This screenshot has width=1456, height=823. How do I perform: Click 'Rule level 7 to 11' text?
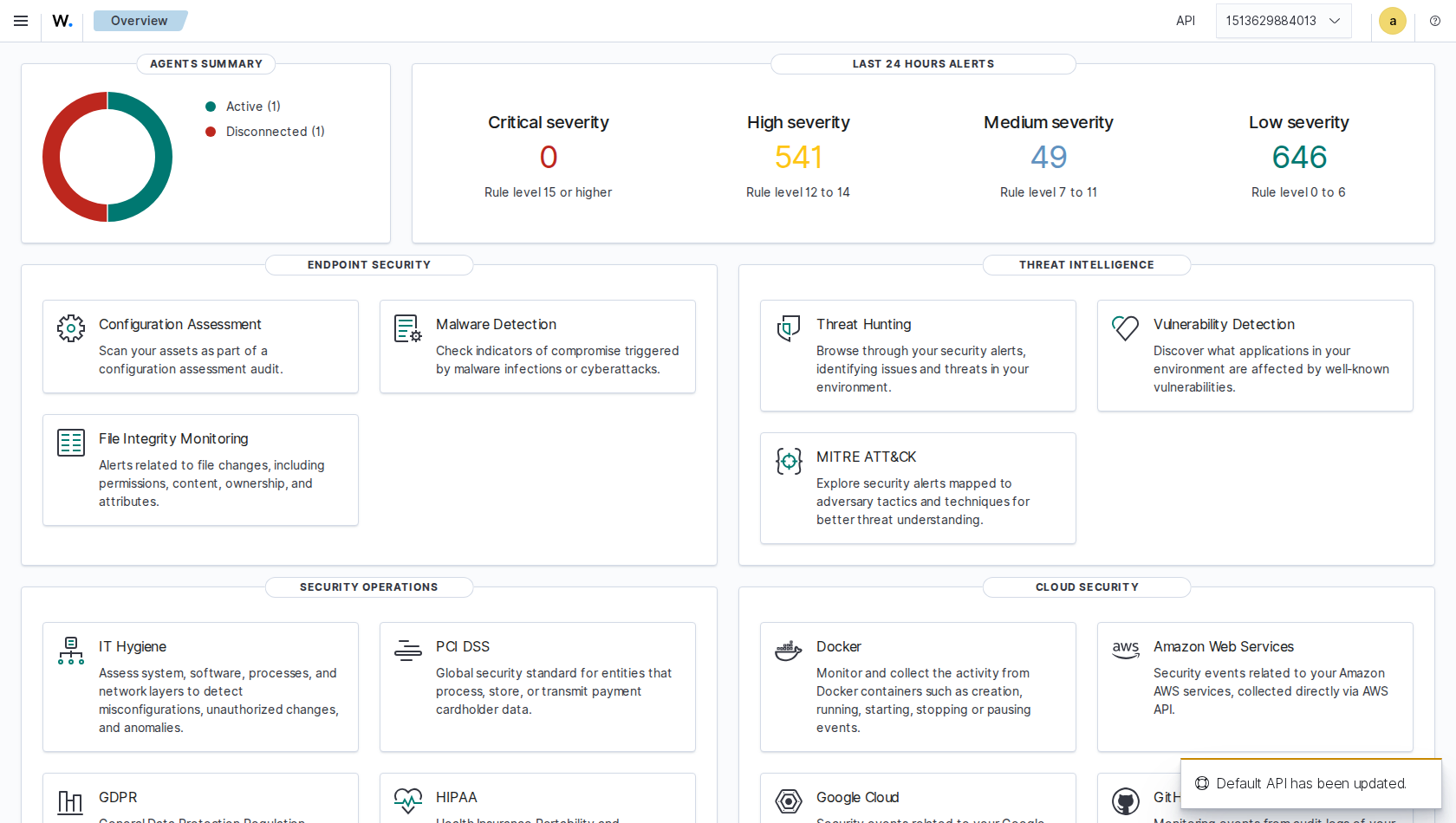click(1049, 192)
